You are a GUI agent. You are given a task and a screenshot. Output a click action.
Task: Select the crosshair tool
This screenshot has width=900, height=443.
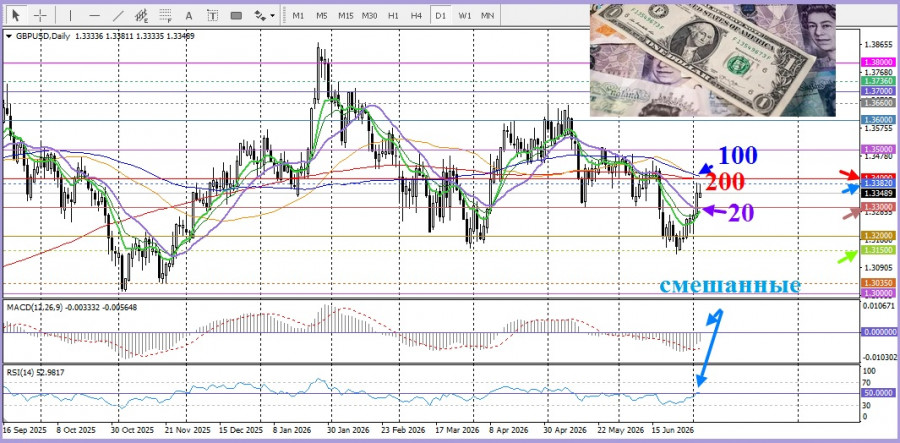[40, 15]
